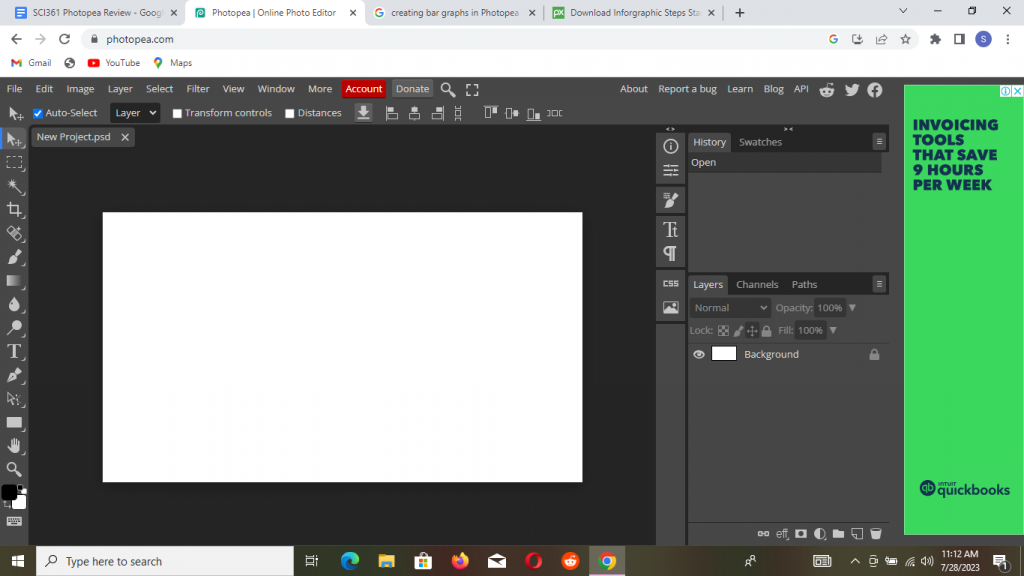This screenshot has width=1024, height=576.
Task: Open the CSS panel icon
Action: (670, 284)
